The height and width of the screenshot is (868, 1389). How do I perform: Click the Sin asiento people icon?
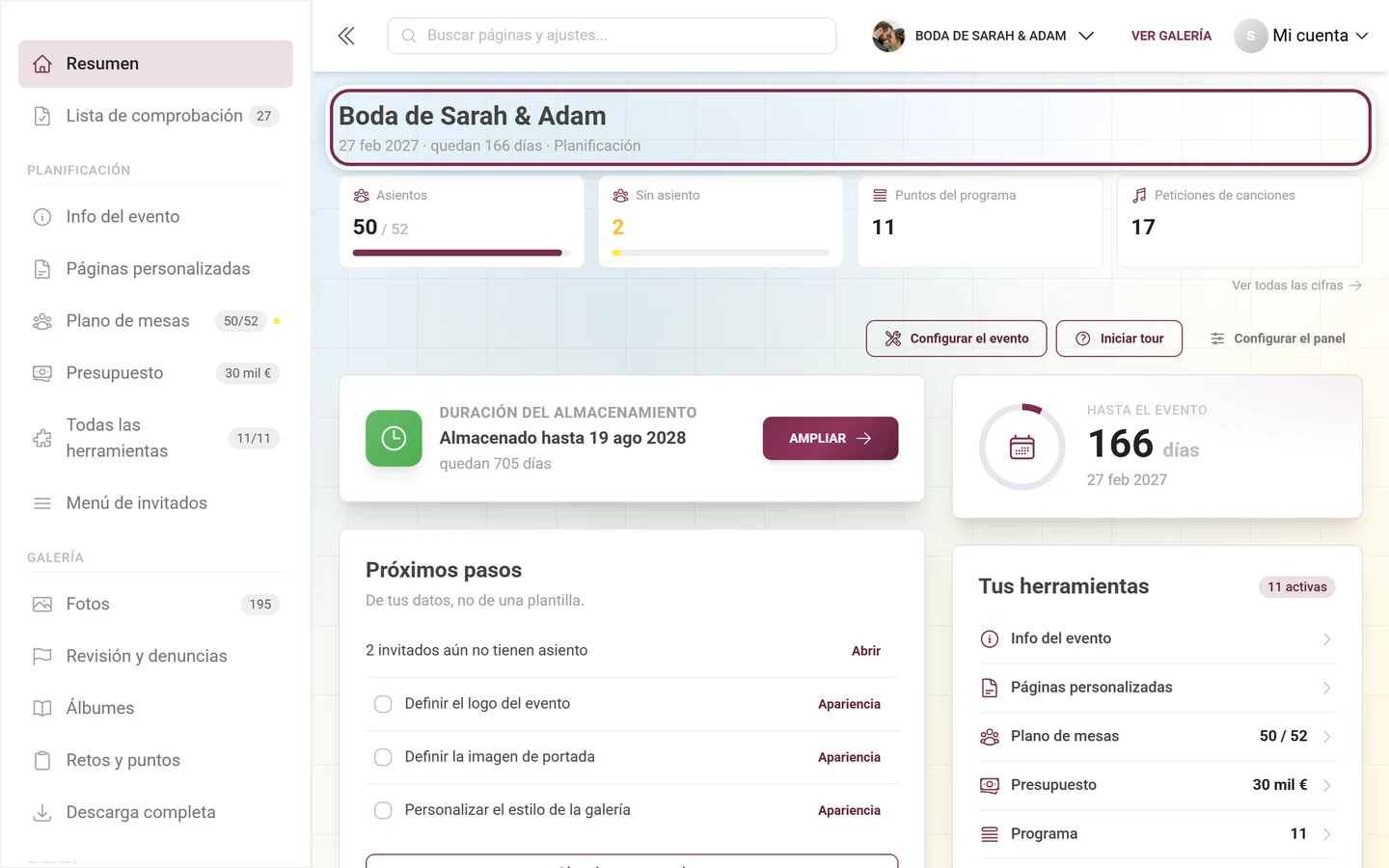620,195
